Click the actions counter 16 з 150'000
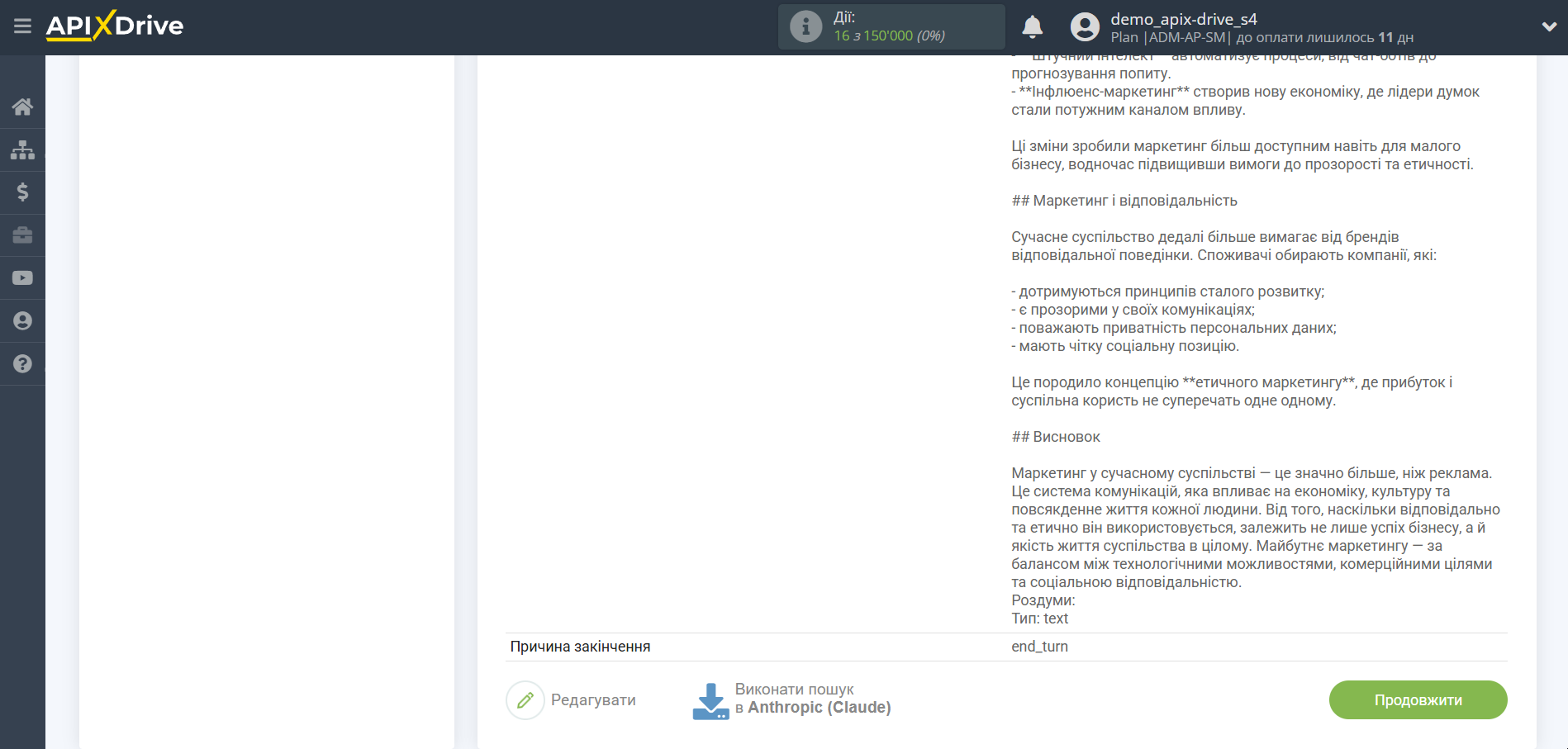Screen dimensions: 1568x749 point(889,36)
